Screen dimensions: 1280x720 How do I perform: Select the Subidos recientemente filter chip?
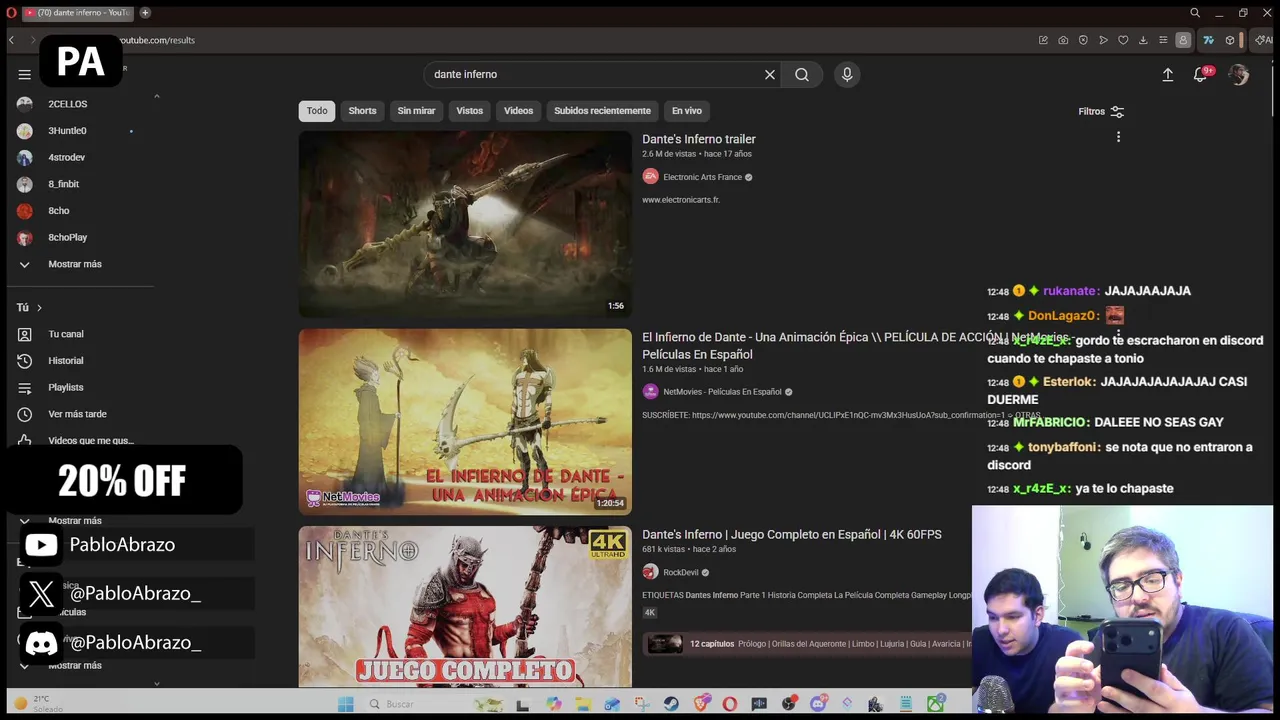pyautogui.click(x=602, y=111)
